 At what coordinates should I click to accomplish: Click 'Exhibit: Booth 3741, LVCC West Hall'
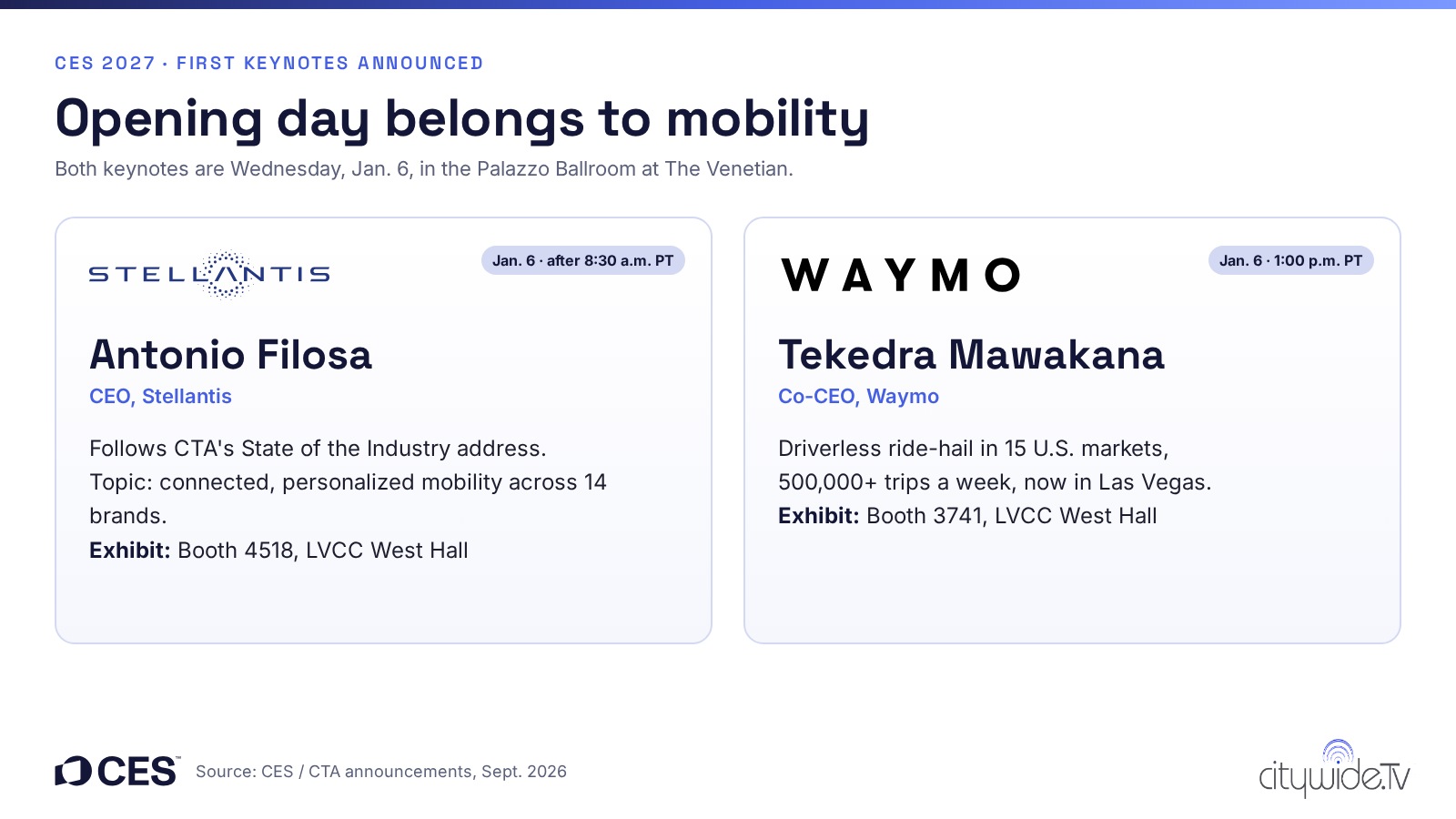[967, 516]
